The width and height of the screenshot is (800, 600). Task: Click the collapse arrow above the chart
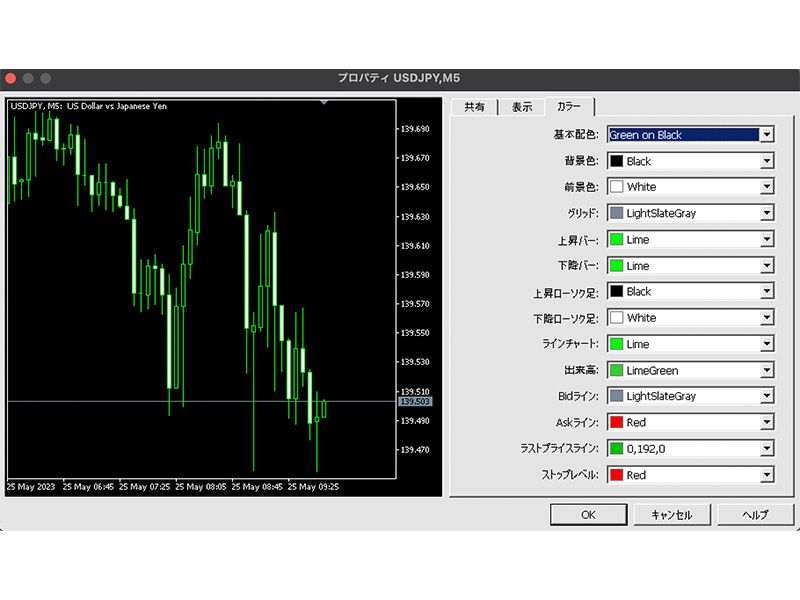pos(323,101)
